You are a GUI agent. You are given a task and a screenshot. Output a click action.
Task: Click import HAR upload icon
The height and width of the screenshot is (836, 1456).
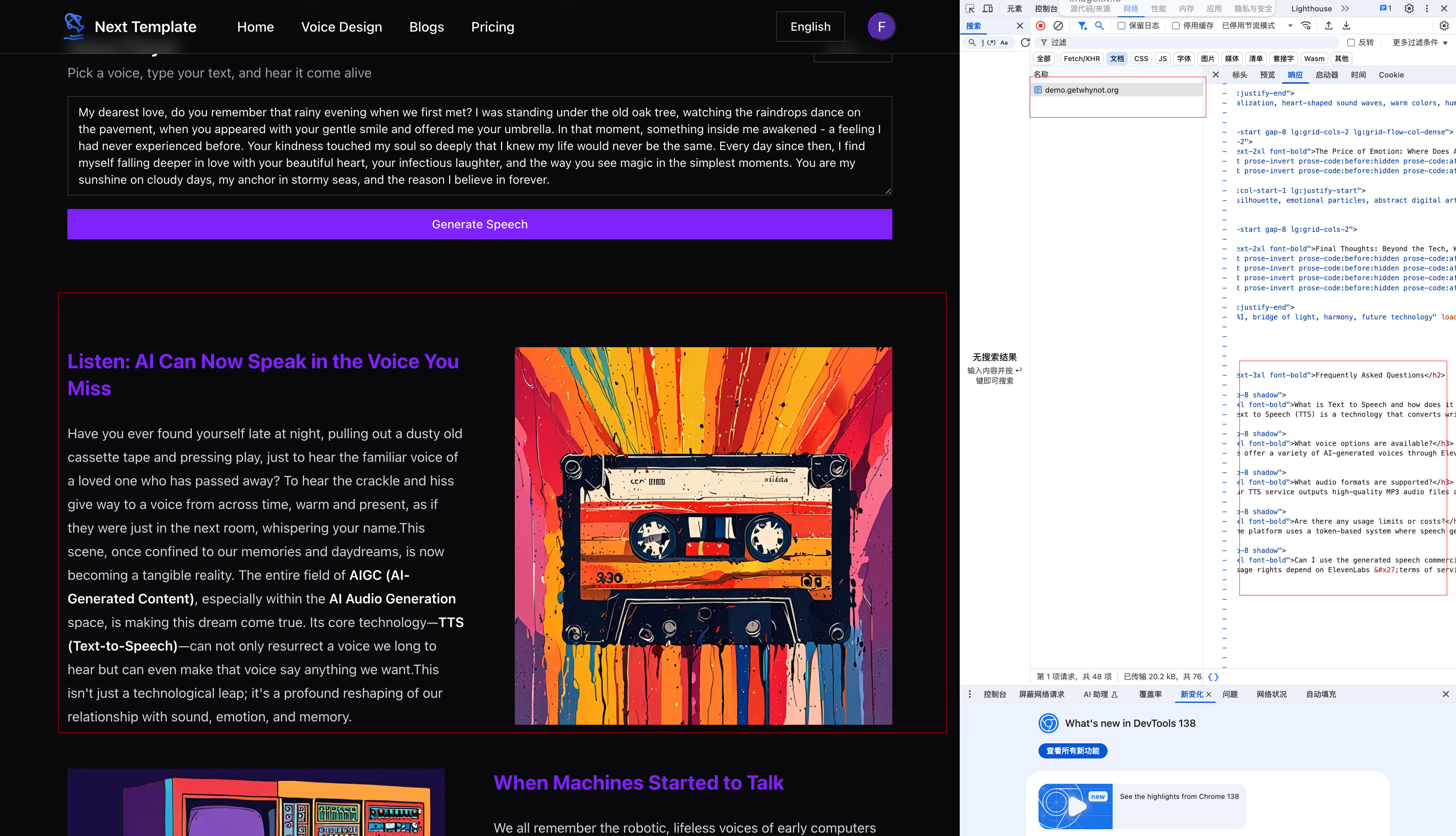[x=1329, y=26]
